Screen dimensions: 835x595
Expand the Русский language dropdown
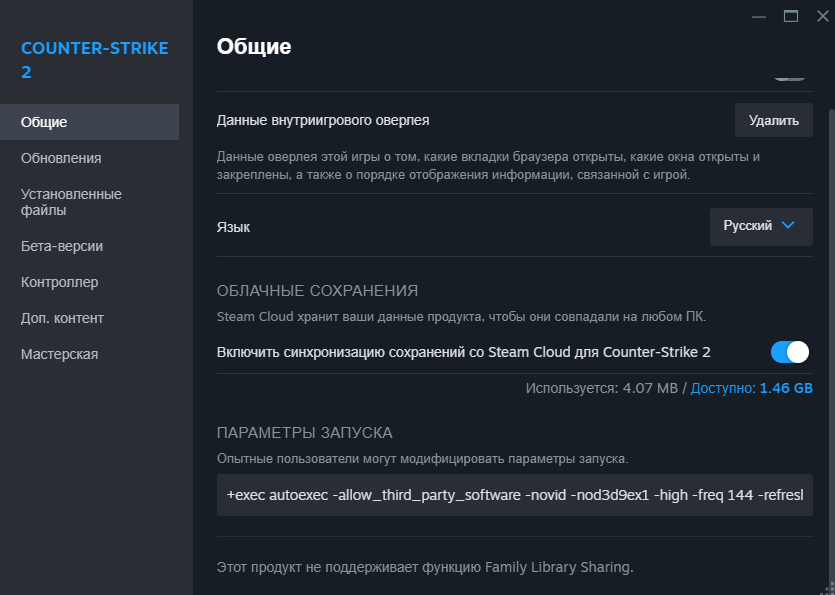pyautogui.click(x=761, y=226)
